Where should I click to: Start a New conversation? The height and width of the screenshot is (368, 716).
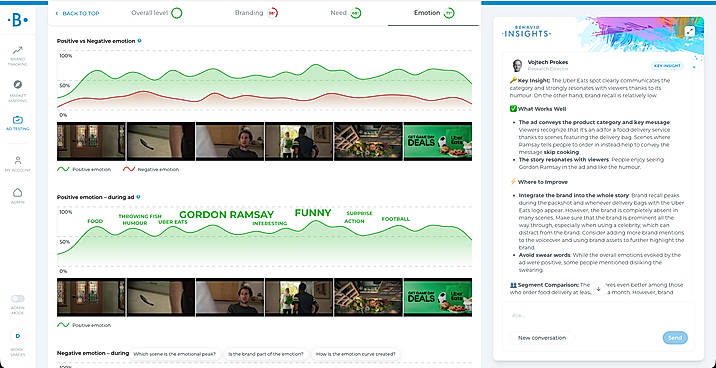(542, 338)
